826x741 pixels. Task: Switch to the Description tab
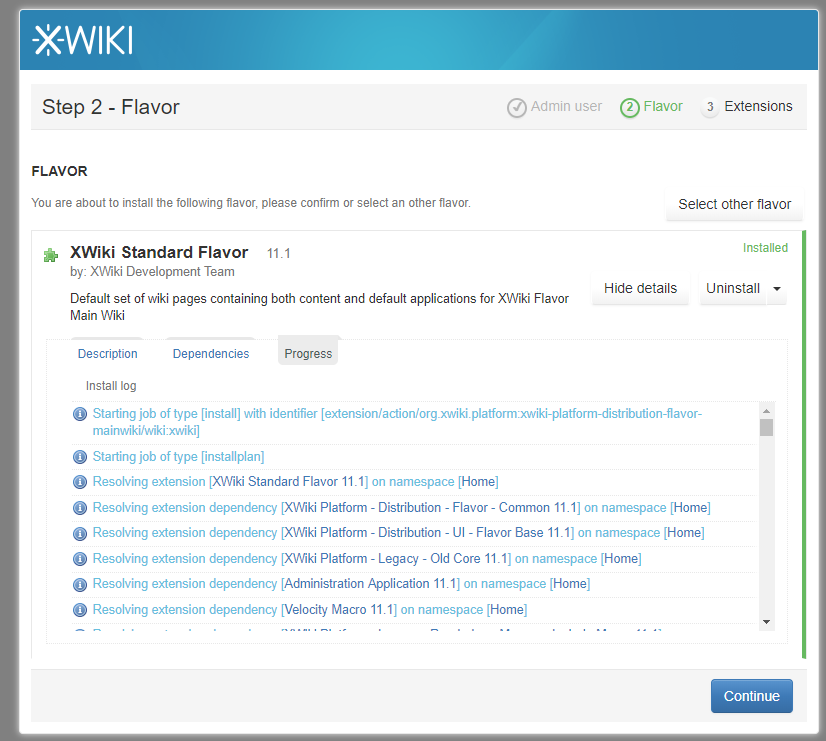tap(107, 353)
